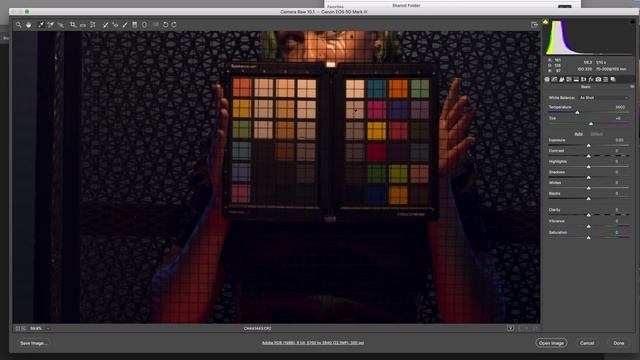Open the HSL / Grayscale panel tab
640x360 pixels.
569,79
